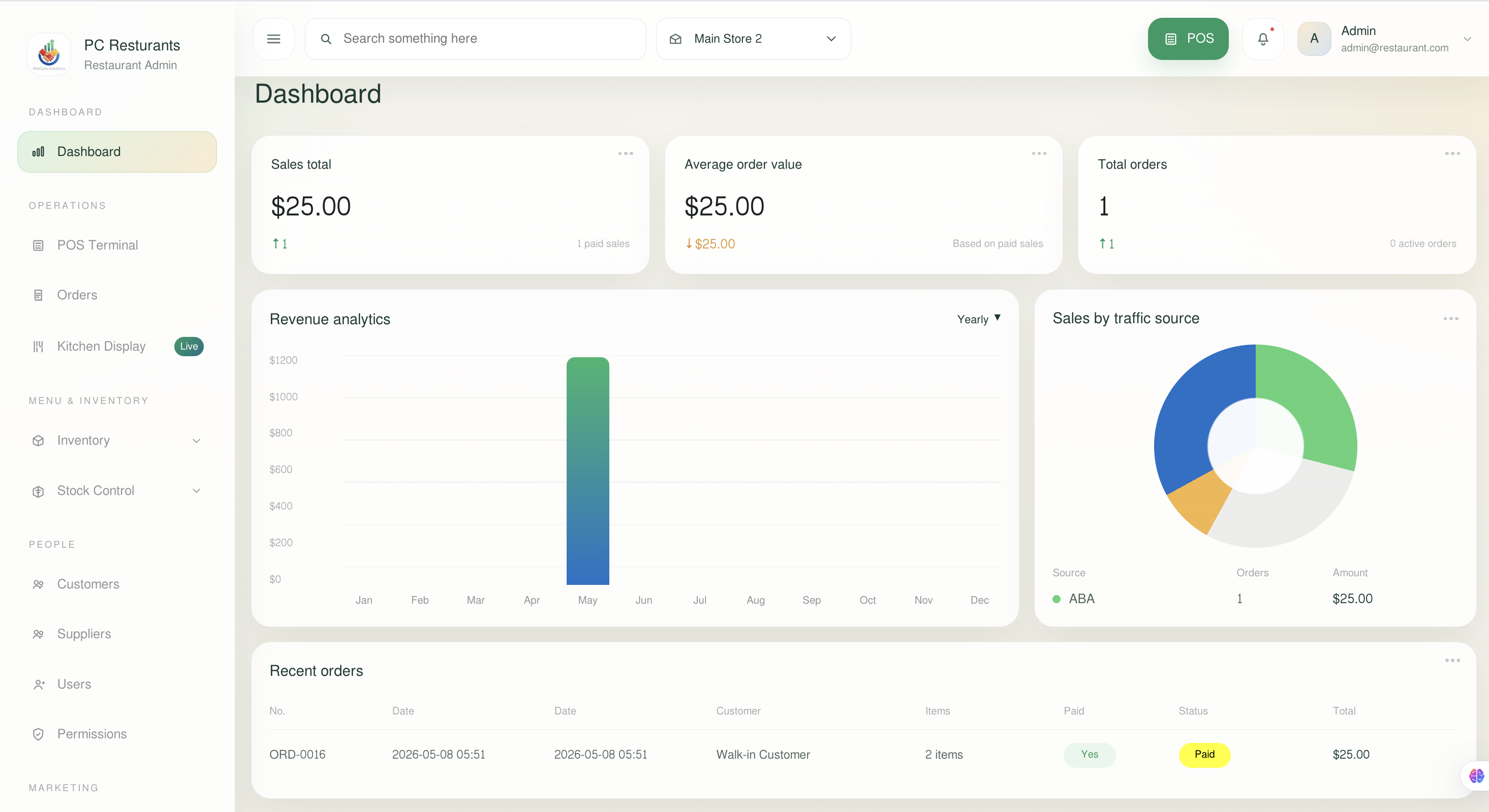Open the Yearly period dropdown

pos(979,320)
